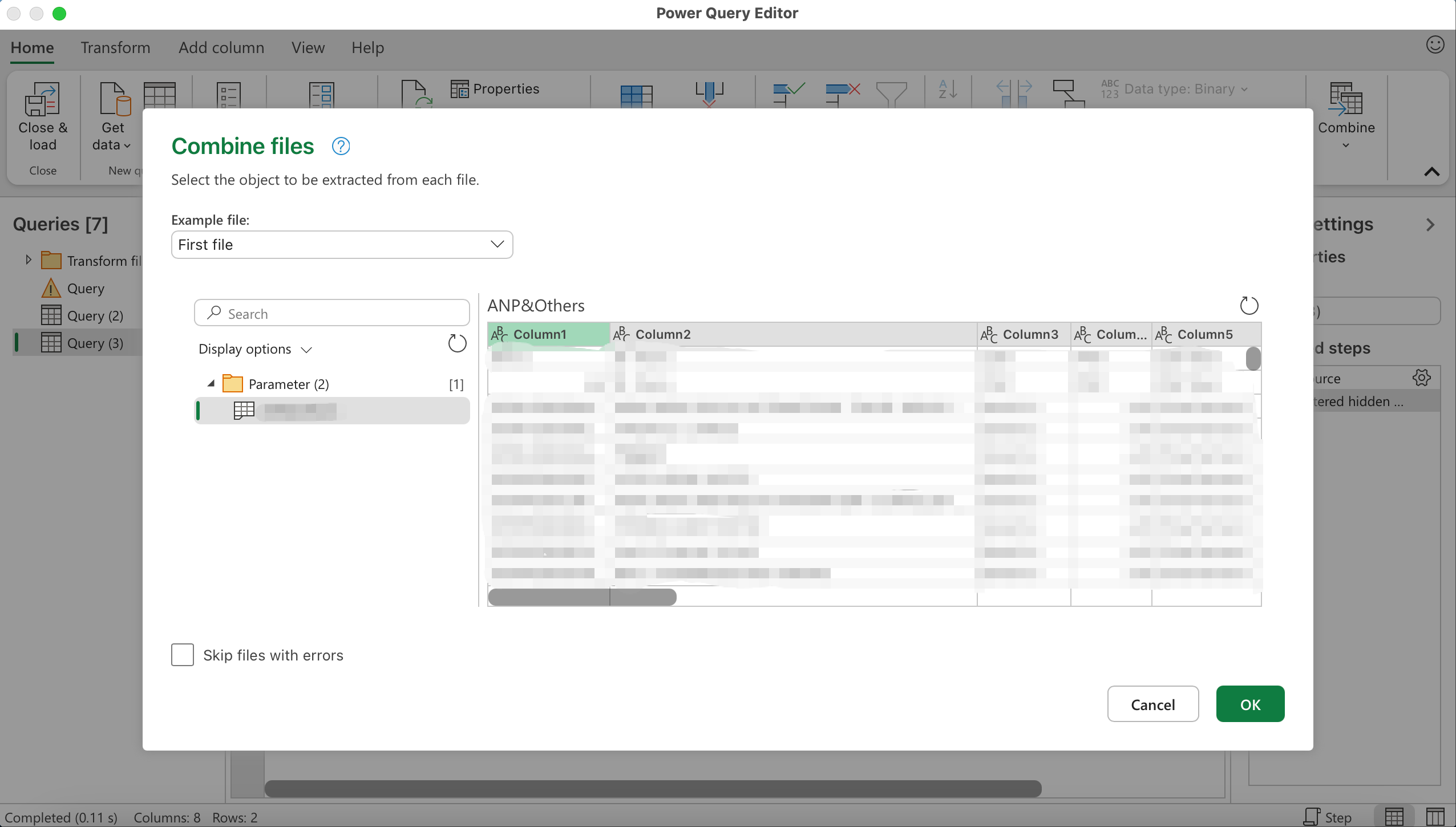
Task: Click the Remove columns icon
Action: point(709,95)
